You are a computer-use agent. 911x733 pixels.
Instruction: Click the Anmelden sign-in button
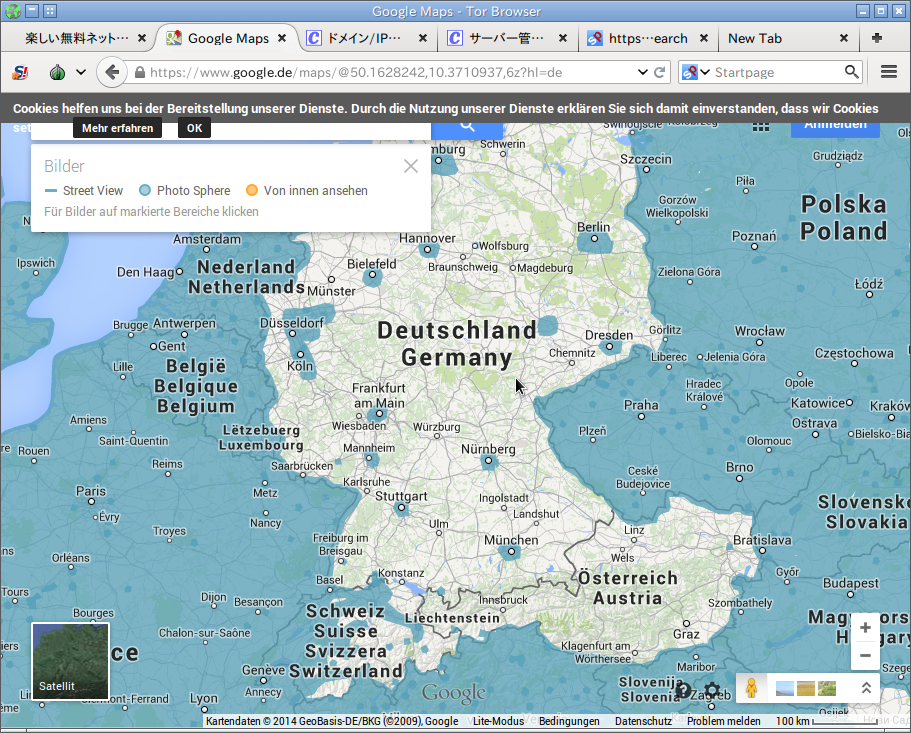pos(835,127)
